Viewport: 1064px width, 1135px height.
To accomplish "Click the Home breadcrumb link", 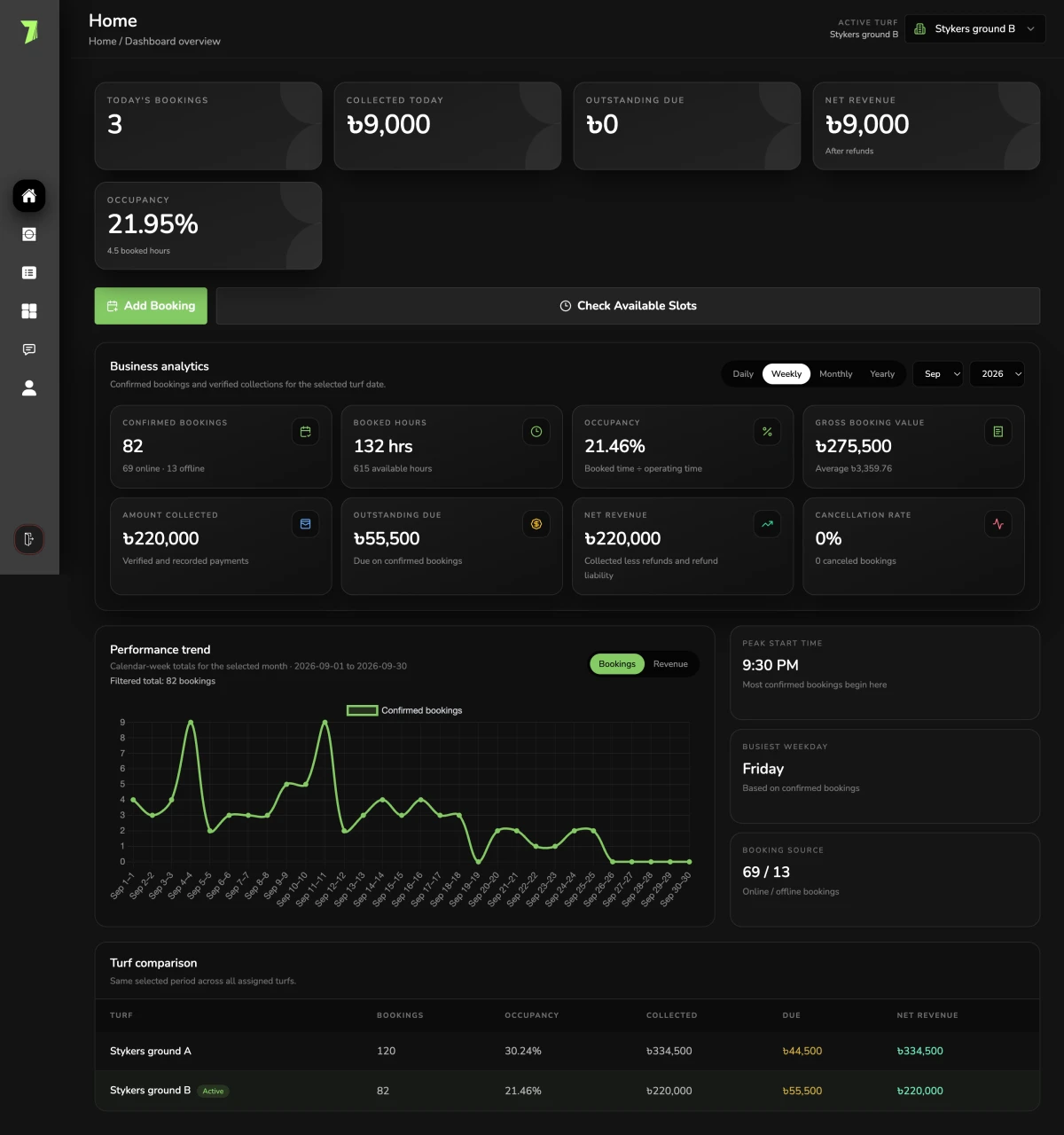I will pyautogui.click(x=102, y=41).
